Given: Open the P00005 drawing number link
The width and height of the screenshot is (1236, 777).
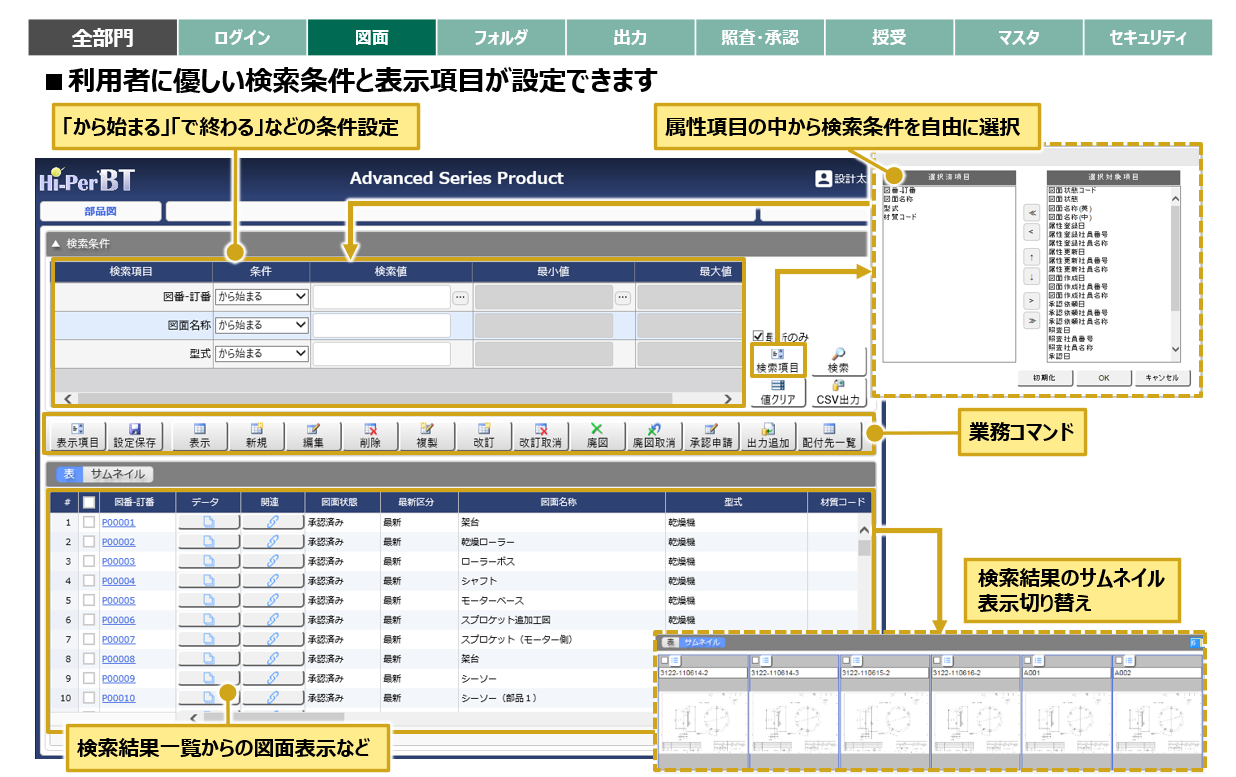Looking at the screenshot, I should [118, 600].
